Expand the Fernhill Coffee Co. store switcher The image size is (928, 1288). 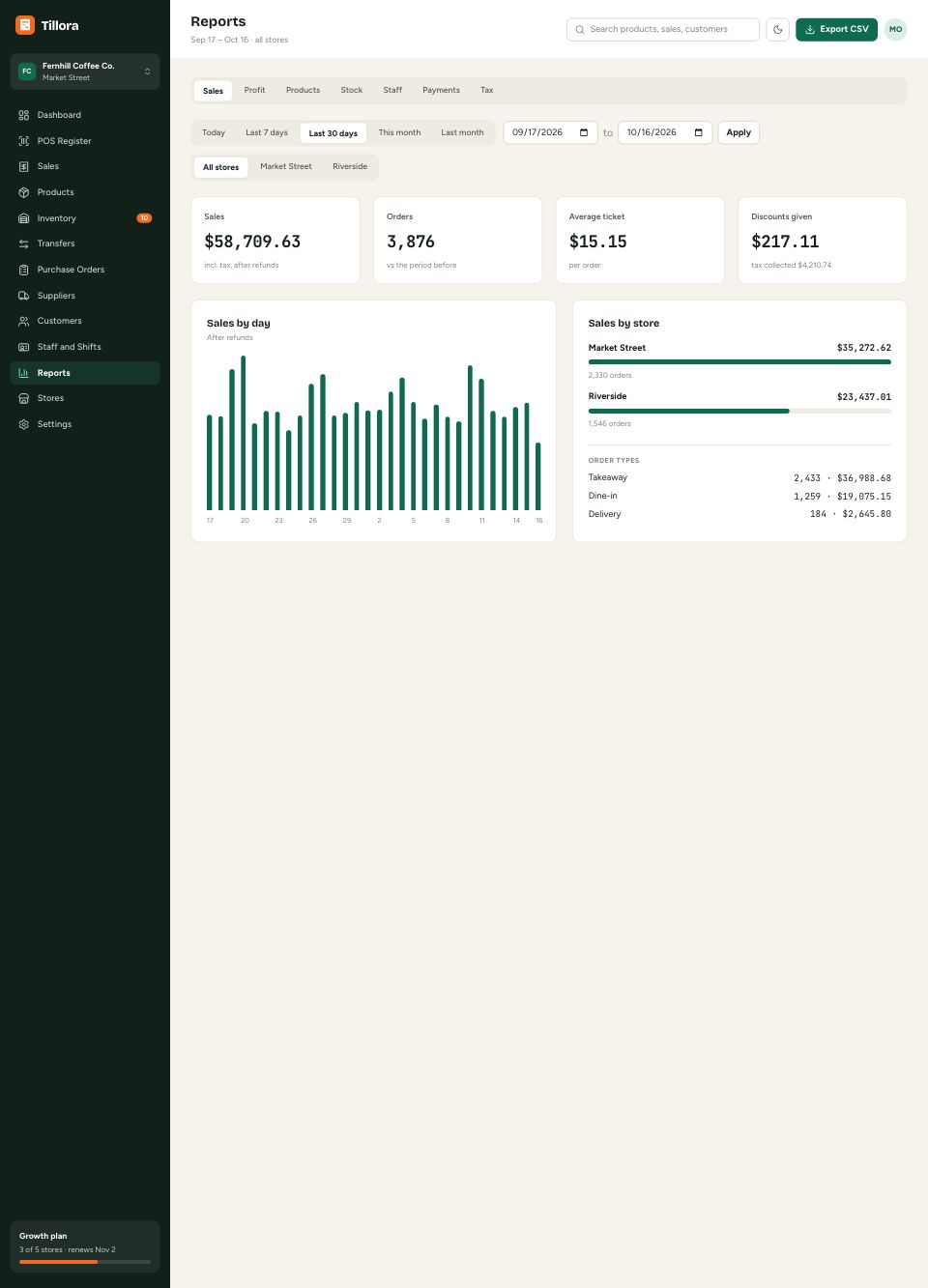coord(85,72)
